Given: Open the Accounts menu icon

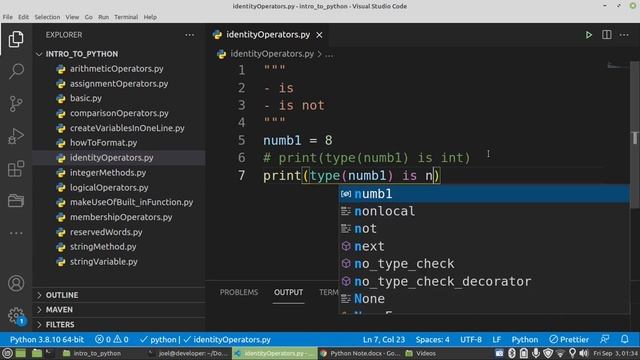Looking at the screenshot, I should 16,283.
